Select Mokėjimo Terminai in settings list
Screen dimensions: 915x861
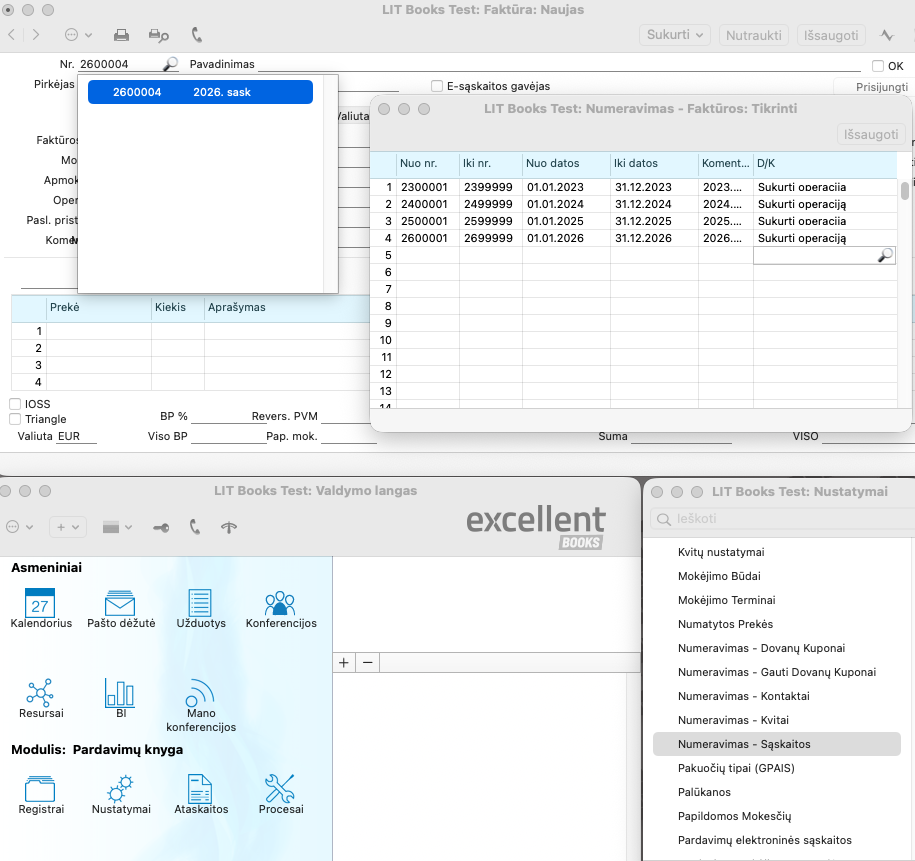[x=726, y=600]
